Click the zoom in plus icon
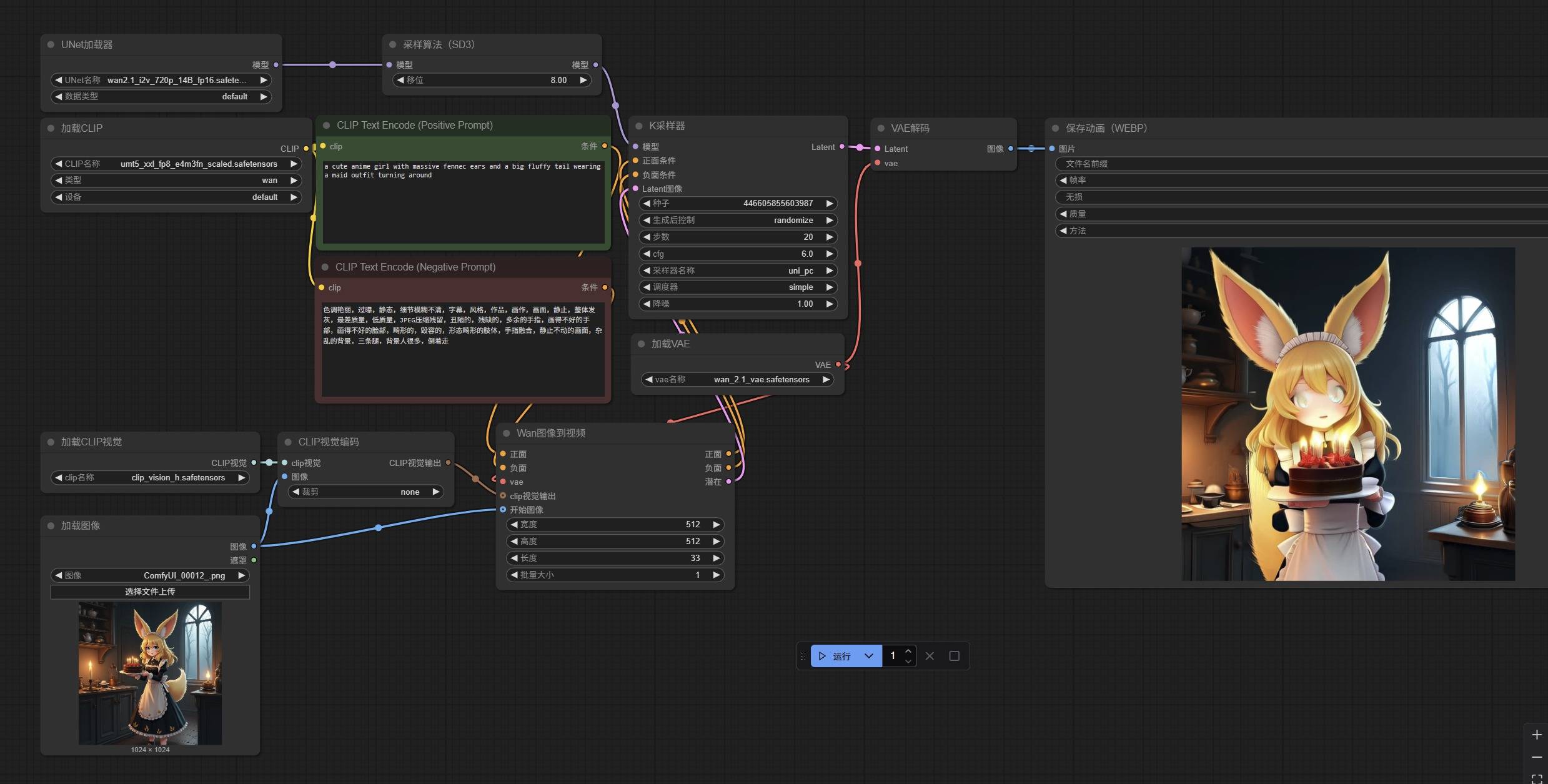The image size is (1548, 784). 1537,735
